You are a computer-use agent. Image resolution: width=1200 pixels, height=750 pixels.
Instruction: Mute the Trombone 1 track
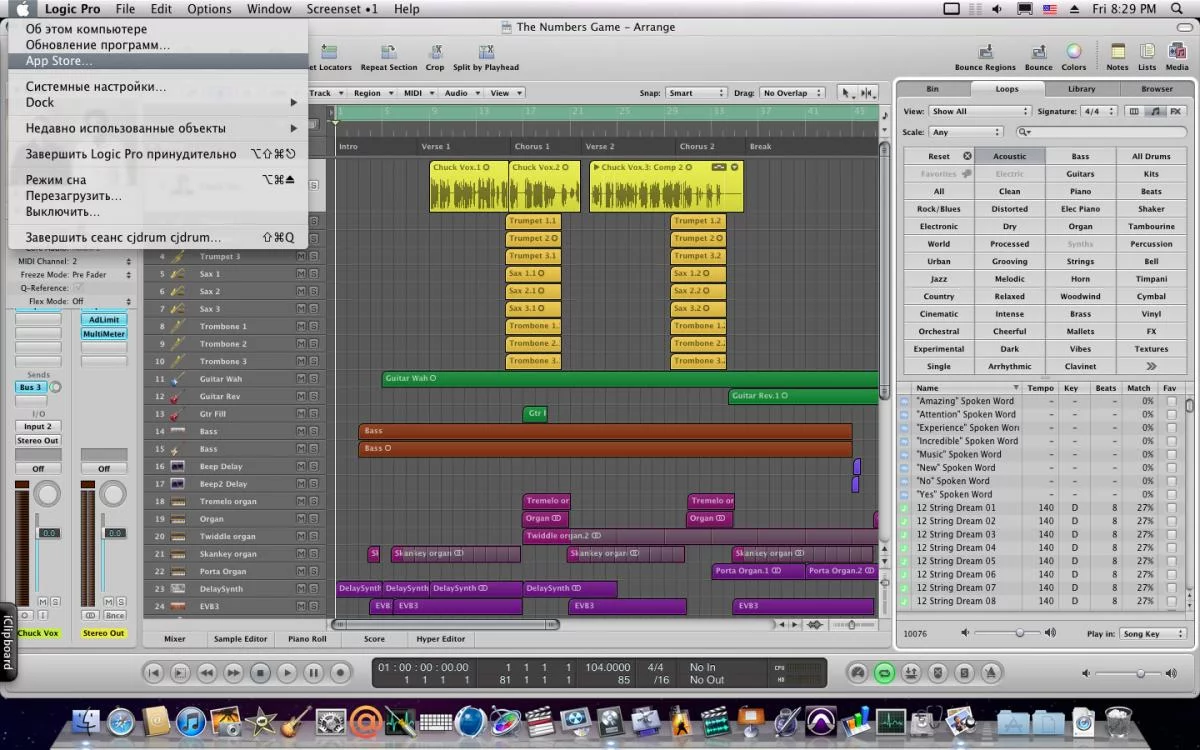point(300,326)
